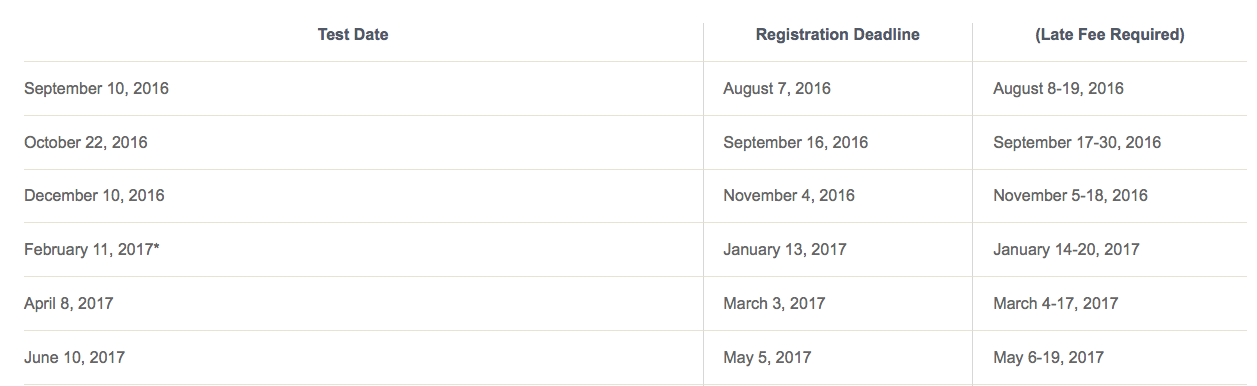The height and width of the screenshot is (386, 1257).
Task: Click the August 7, 2016 registration deadline
Action: 777,88
